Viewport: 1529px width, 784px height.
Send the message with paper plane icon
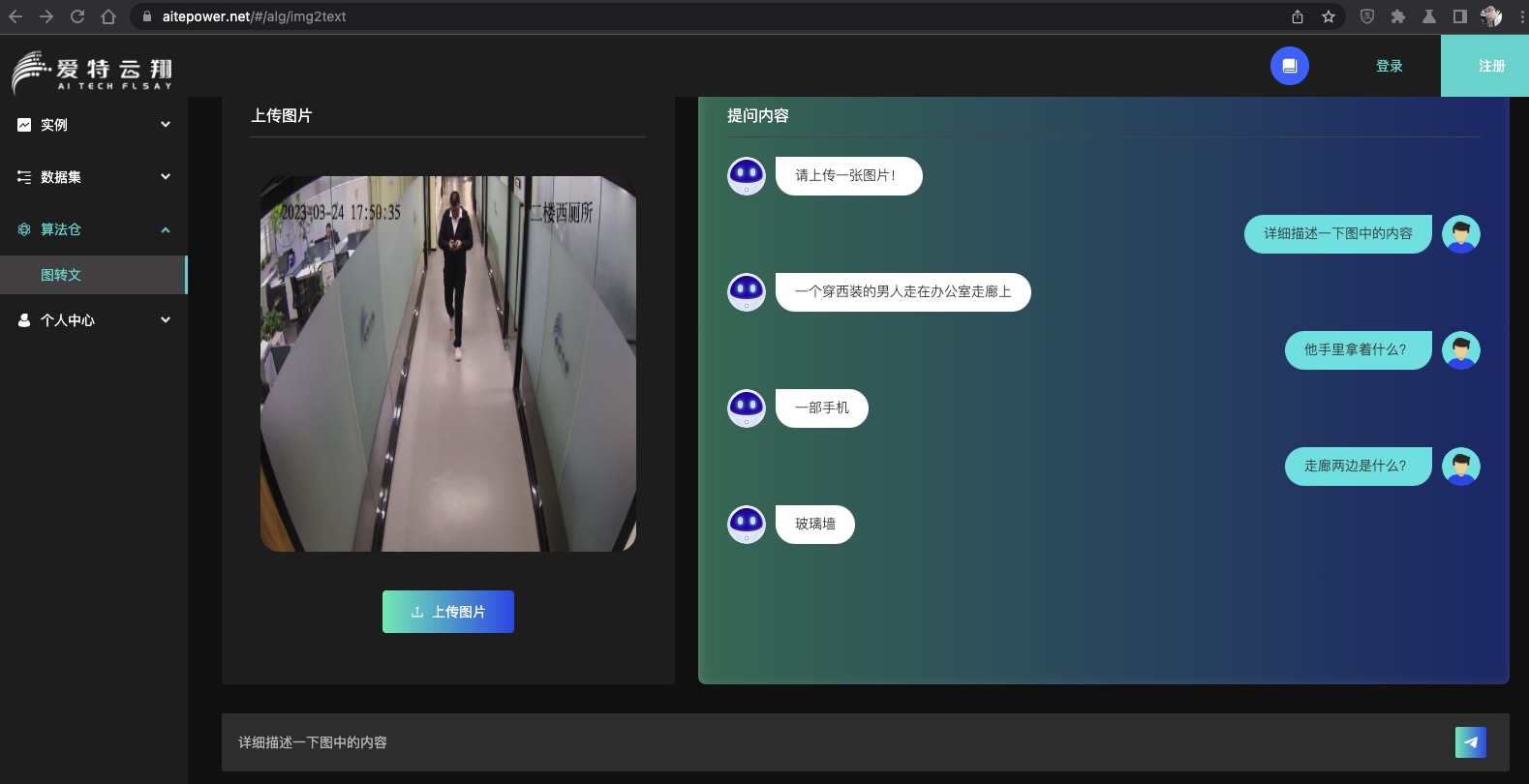pos(1470,742)
